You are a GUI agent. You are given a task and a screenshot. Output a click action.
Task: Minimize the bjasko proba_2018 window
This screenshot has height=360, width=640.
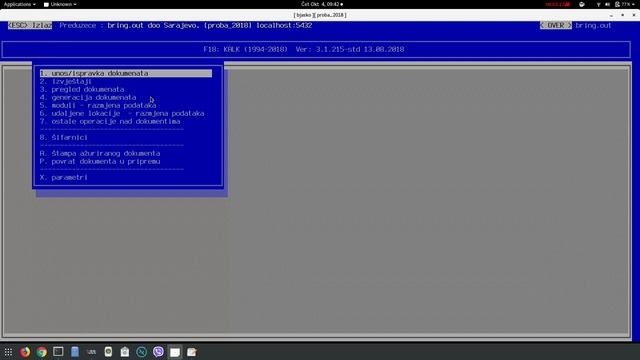611,15
